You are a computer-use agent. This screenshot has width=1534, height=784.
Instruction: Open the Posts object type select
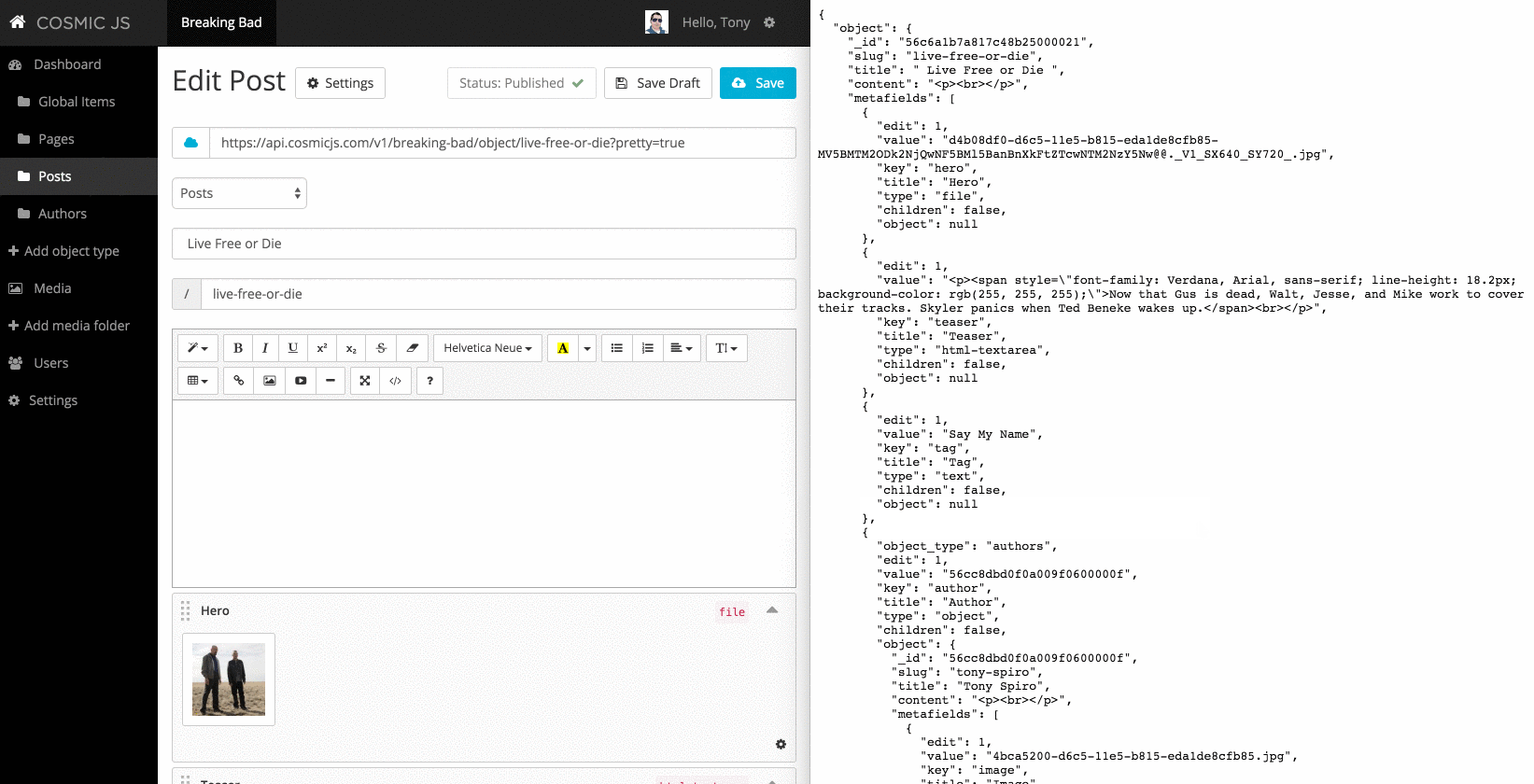(x=239, y=193)
